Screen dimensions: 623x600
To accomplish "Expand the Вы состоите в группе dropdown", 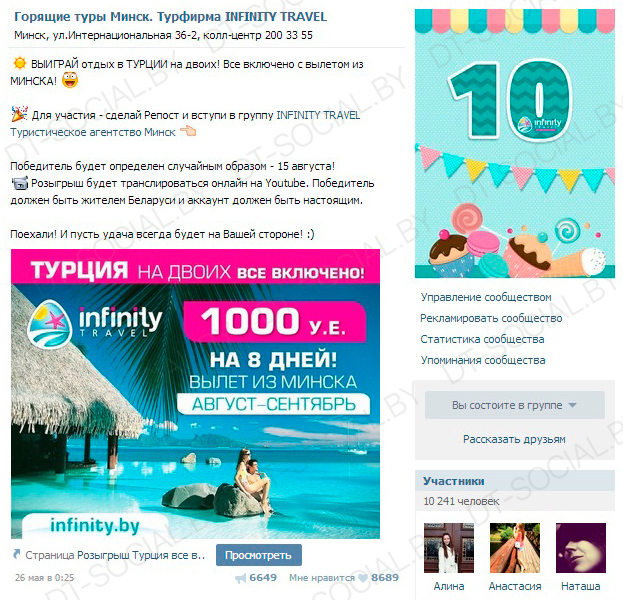I will tap(515, 405).
